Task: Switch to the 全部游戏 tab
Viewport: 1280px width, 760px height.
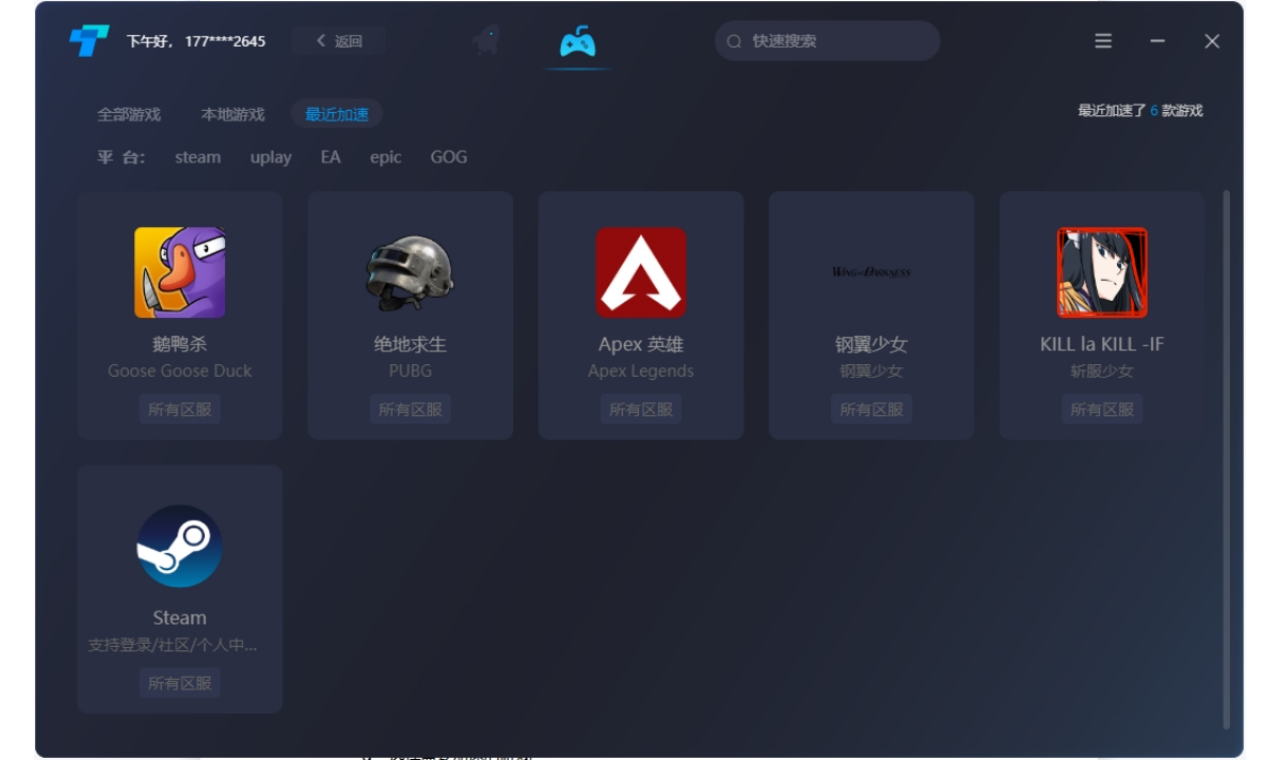Action: coord(129,114)
